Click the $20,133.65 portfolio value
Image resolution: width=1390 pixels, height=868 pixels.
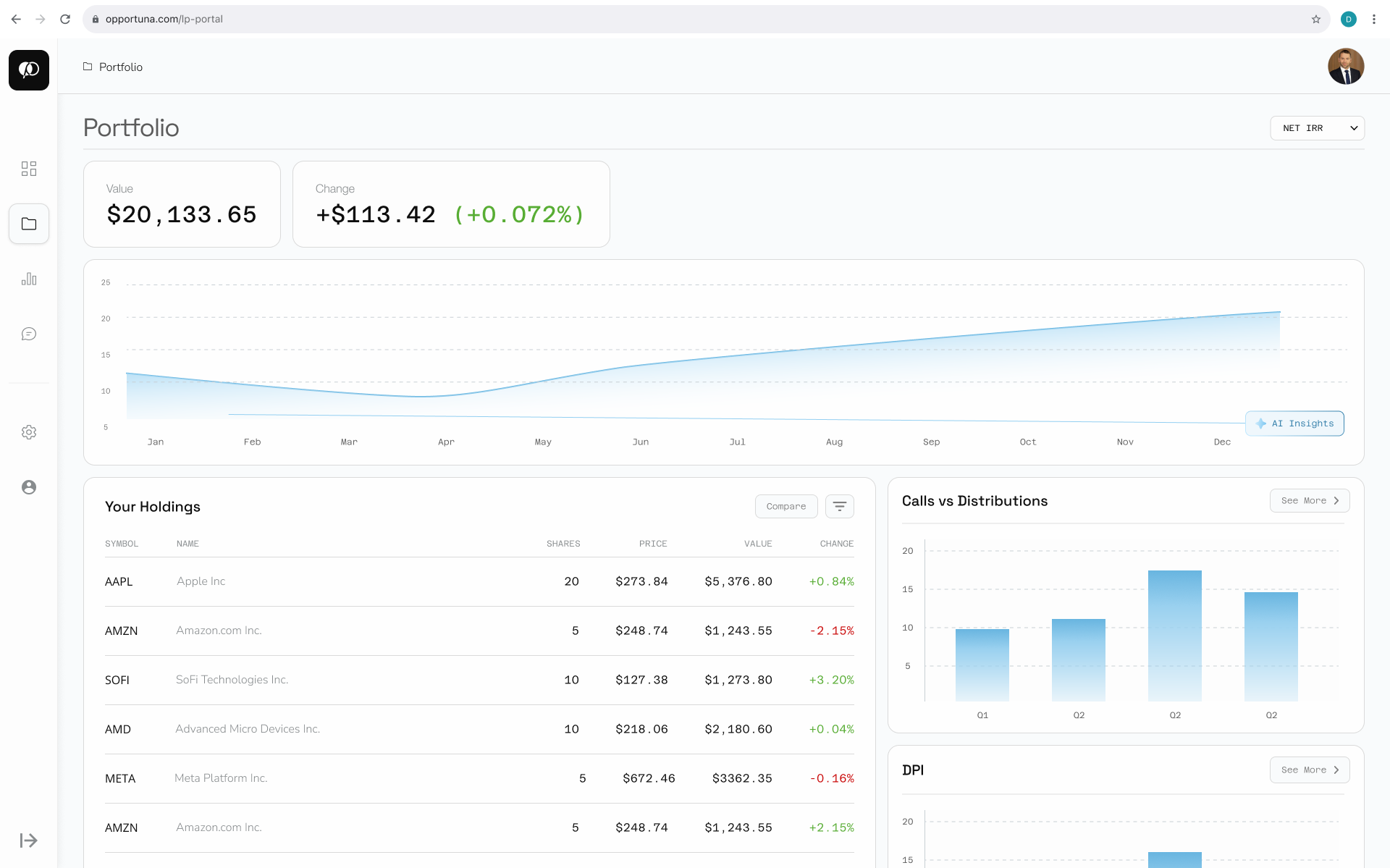(182, 214)
